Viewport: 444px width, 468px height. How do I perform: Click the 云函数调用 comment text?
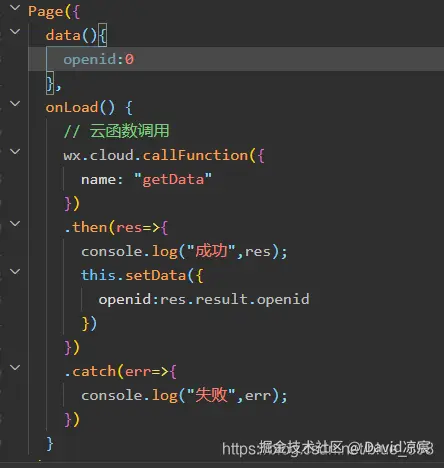129,130
